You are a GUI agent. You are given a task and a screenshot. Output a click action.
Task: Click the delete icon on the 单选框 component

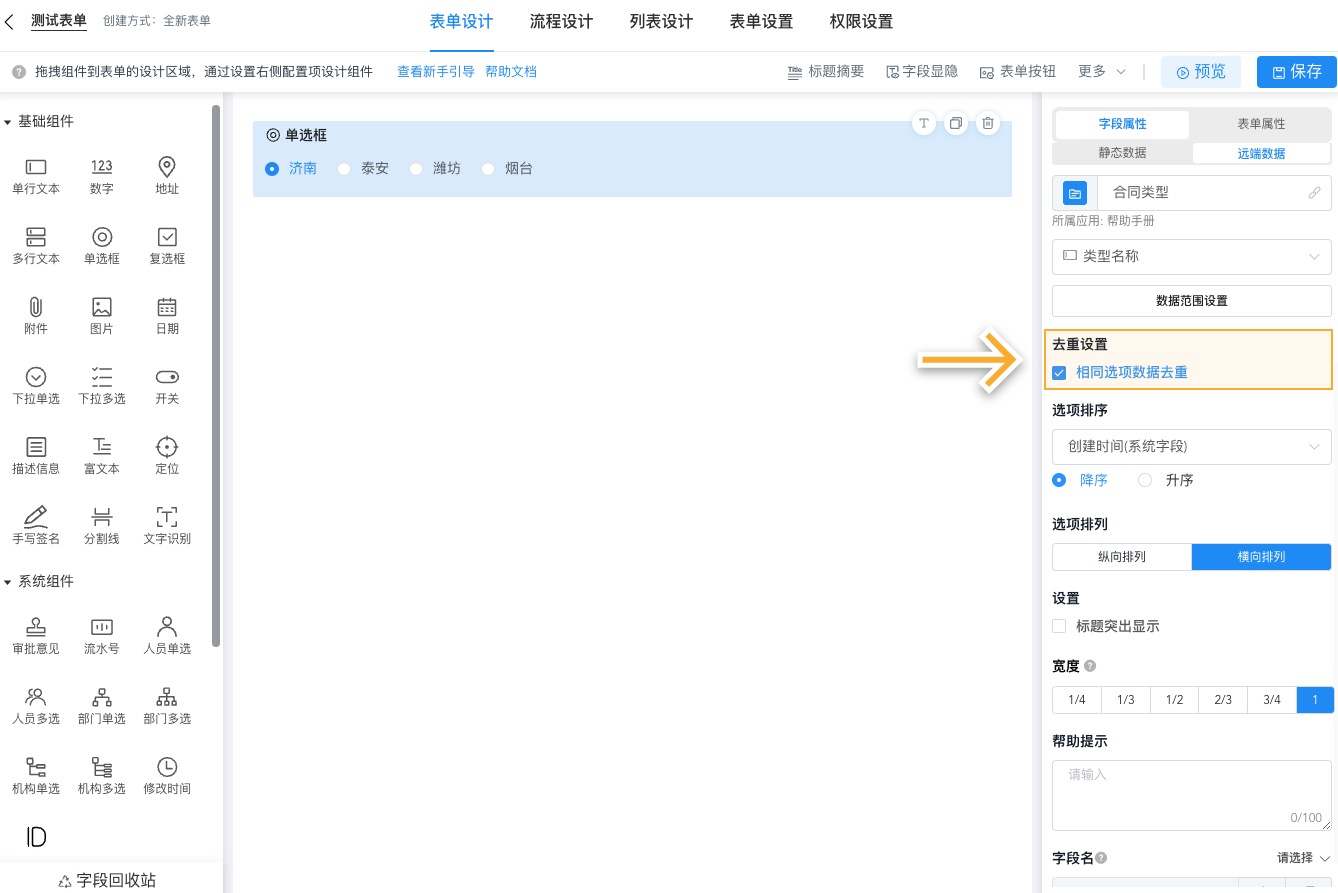[987, 122]
